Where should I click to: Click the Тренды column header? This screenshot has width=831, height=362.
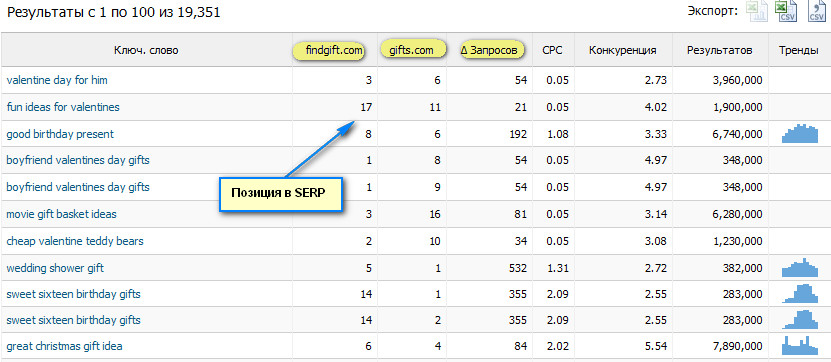click(798, 50)
